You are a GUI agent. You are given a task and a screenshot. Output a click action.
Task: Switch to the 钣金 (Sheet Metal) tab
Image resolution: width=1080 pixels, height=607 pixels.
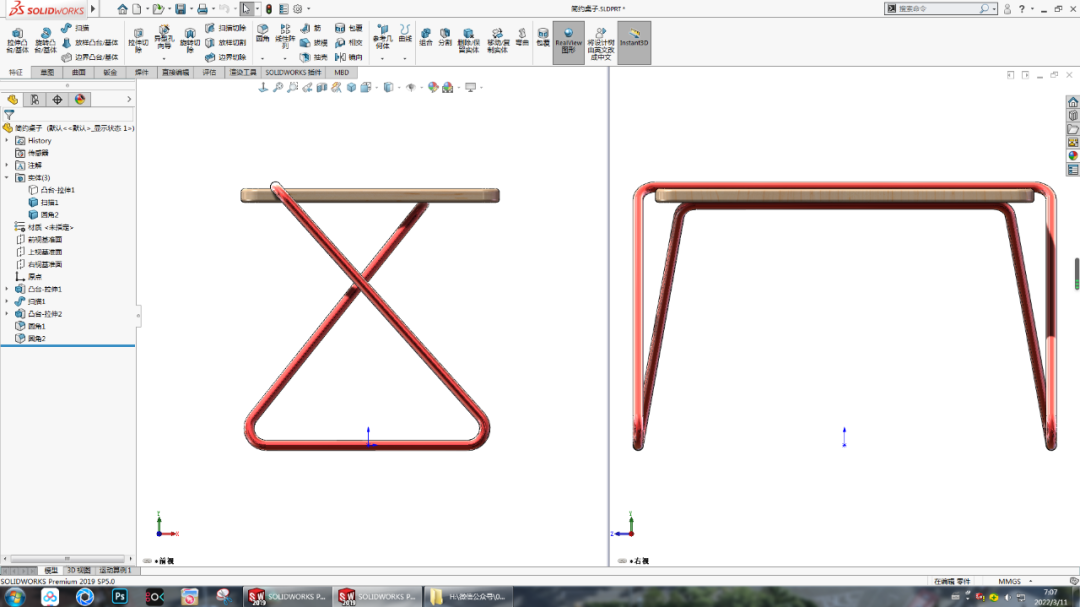tap(110, 72)
